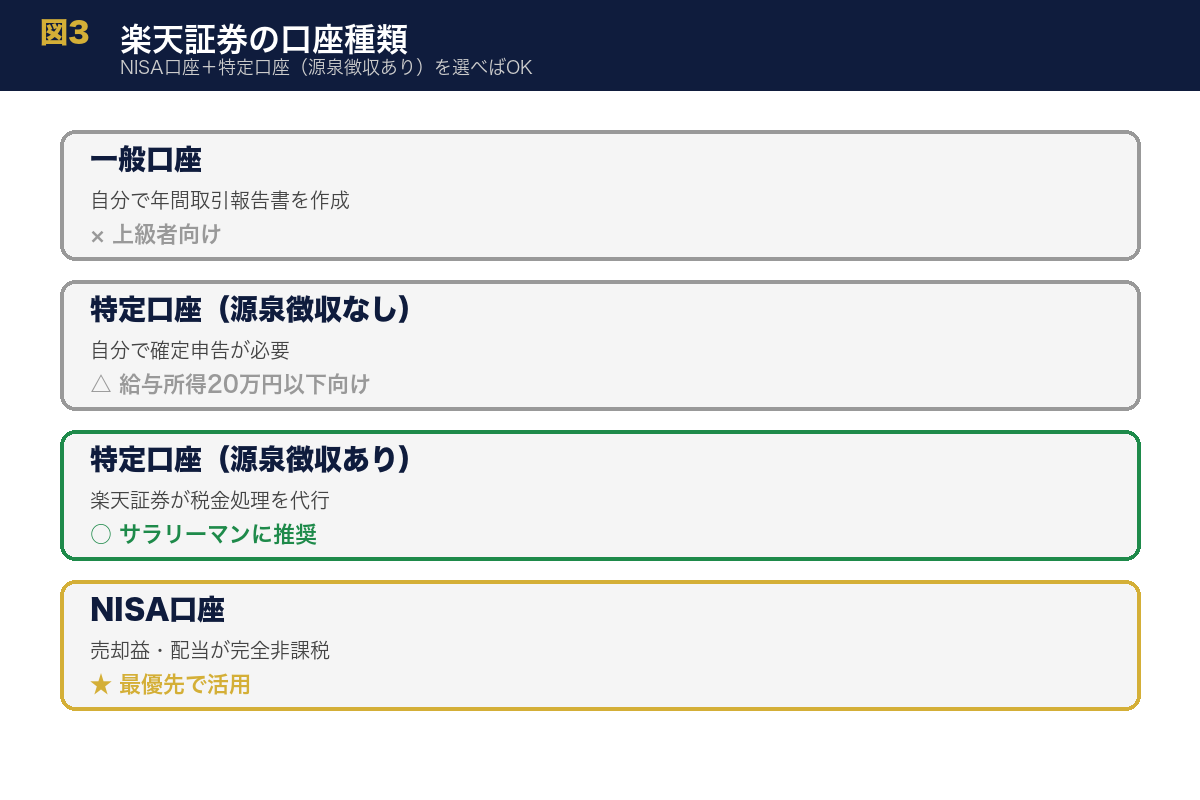Click the text 楽天証券が税金処理を代行
This screenshot has height=800, width=1200.
(x=210, y=500)
